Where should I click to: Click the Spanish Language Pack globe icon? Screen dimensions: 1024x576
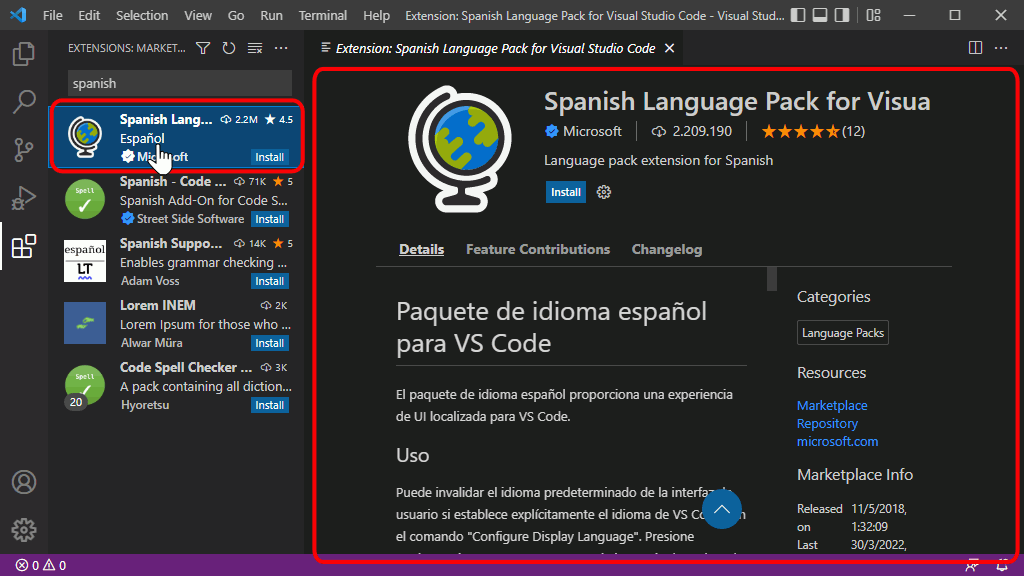click(x=85, y=137)
